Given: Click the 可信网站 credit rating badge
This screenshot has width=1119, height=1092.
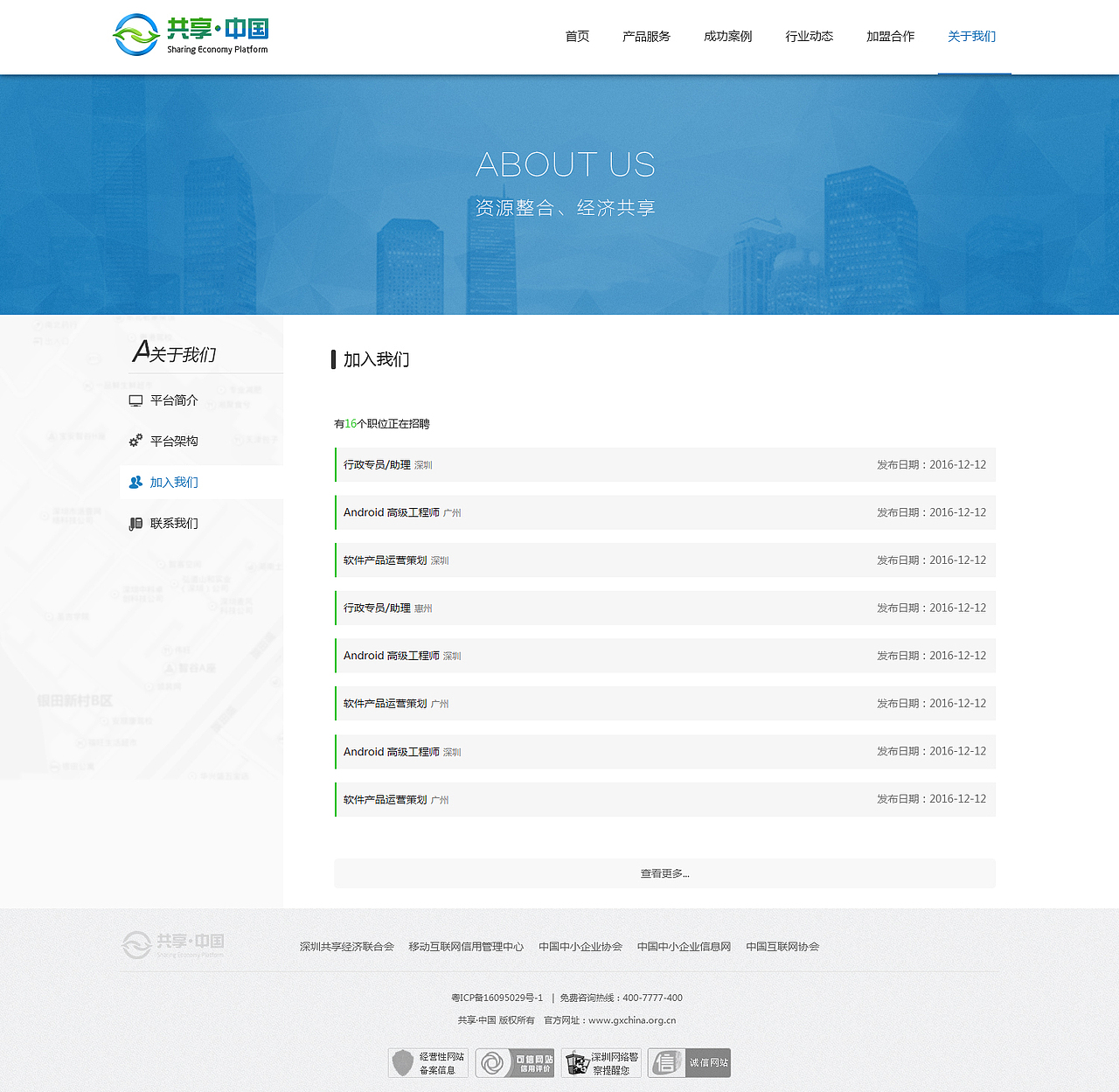Looking at the screenshot, I should 514,1062.
